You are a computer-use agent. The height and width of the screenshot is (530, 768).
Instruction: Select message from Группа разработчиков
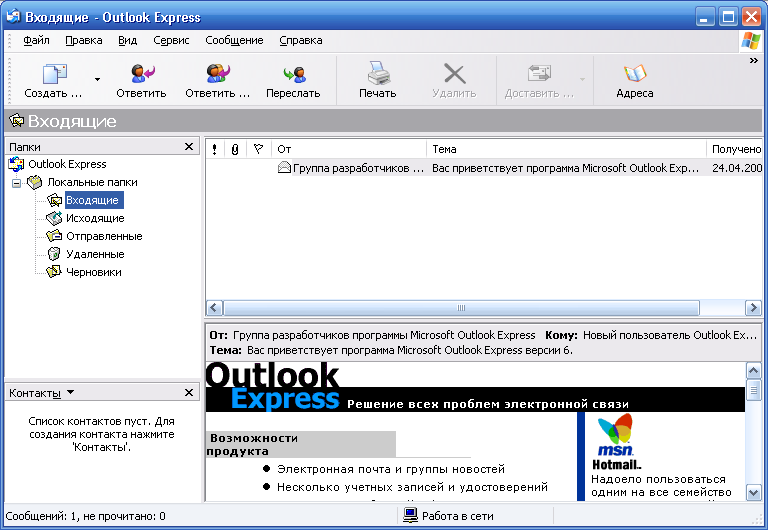pos(358,168)
